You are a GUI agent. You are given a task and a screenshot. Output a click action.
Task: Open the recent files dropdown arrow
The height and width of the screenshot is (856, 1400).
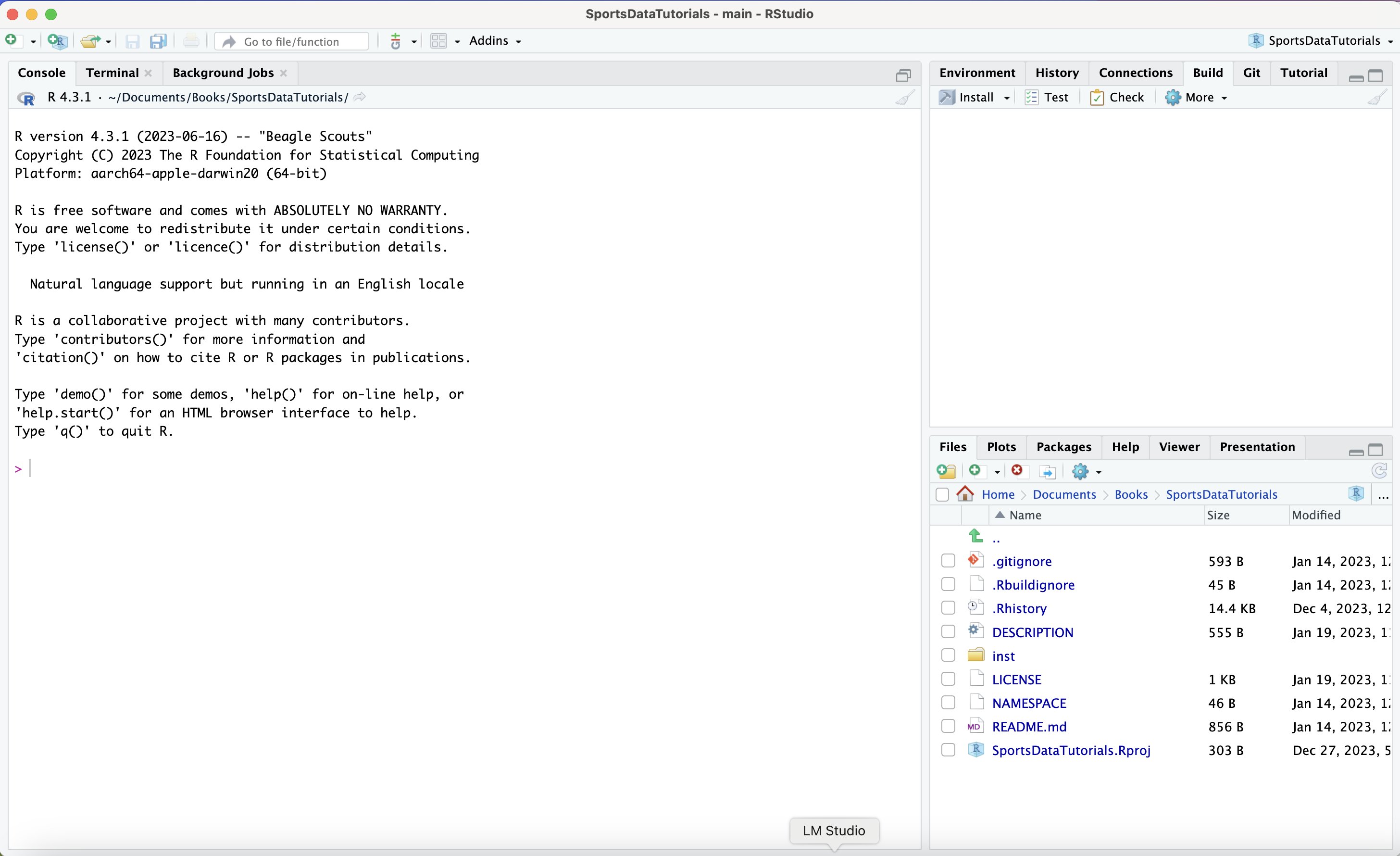click(108, 41)
